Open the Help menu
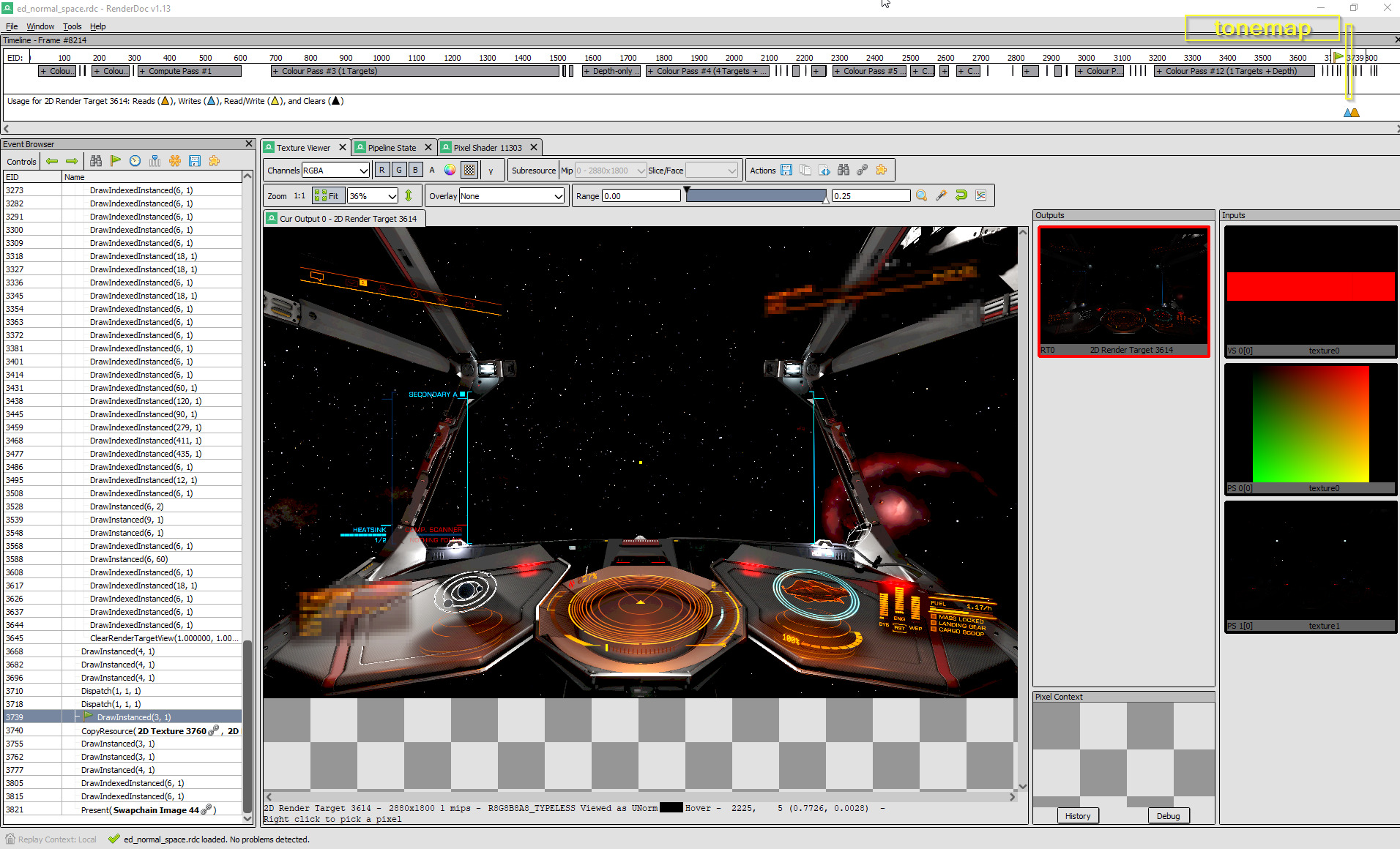The image size is (1400, 849). [98, 26]
